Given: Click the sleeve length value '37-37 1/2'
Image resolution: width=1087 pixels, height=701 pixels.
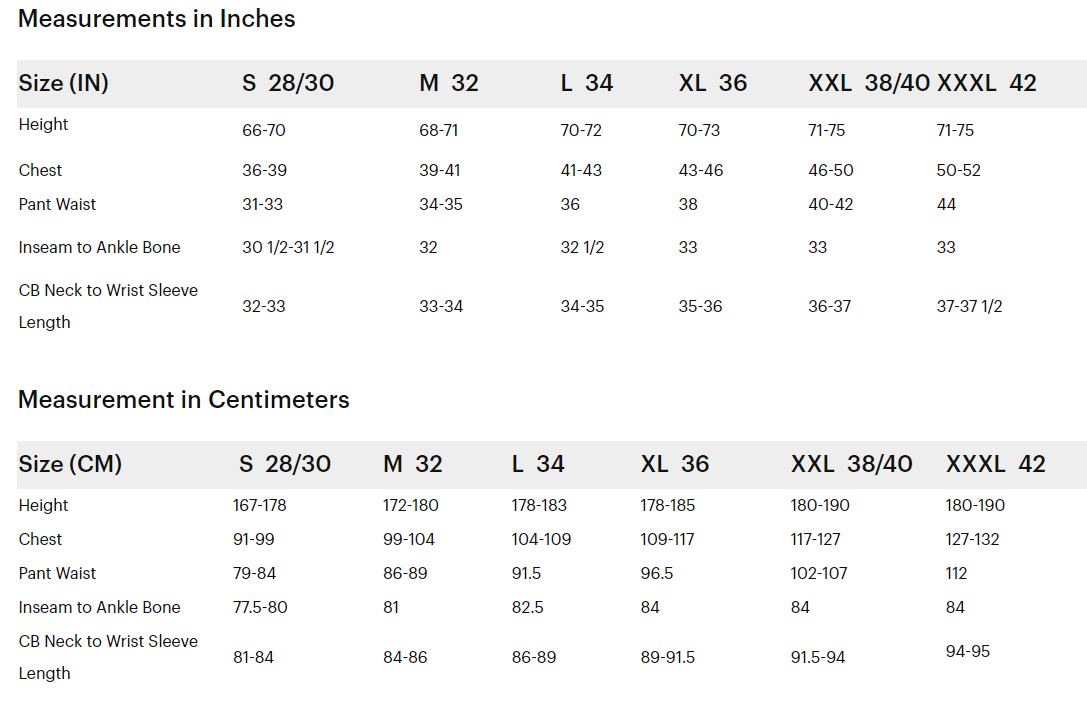Looking at the screenshot, I should tap(969, 306).
